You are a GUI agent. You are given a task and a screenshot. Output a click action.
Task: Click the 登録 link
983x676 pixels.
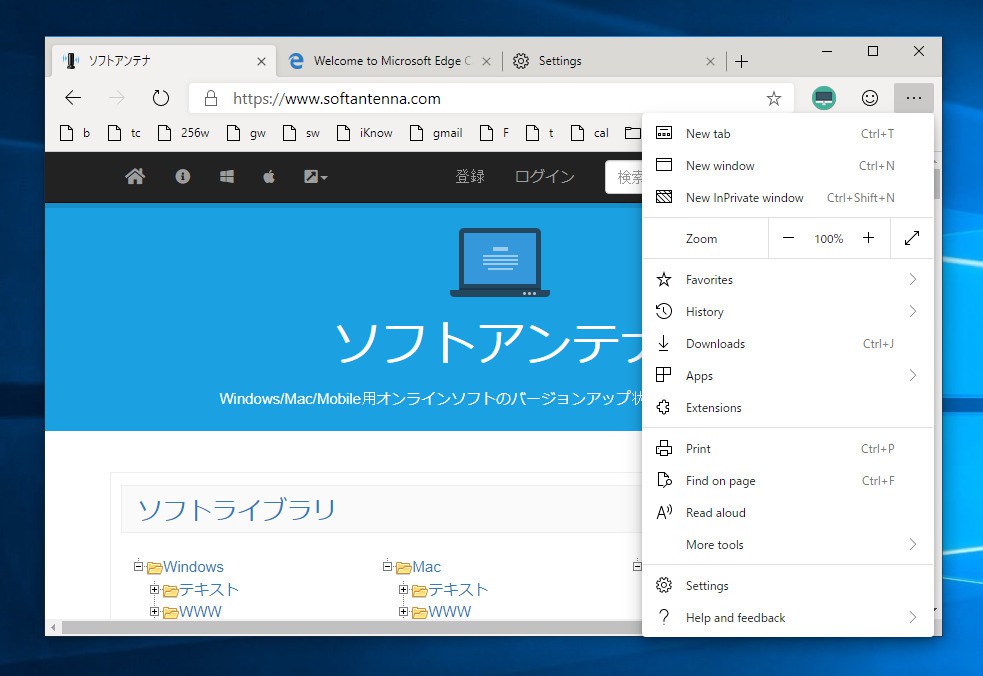coord(470,177)
